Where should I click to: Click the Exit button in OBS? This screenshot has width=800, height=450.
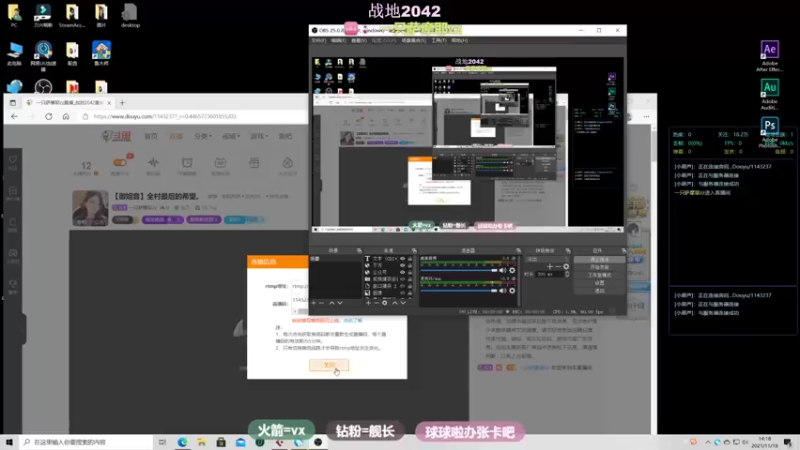click(599, 290)
